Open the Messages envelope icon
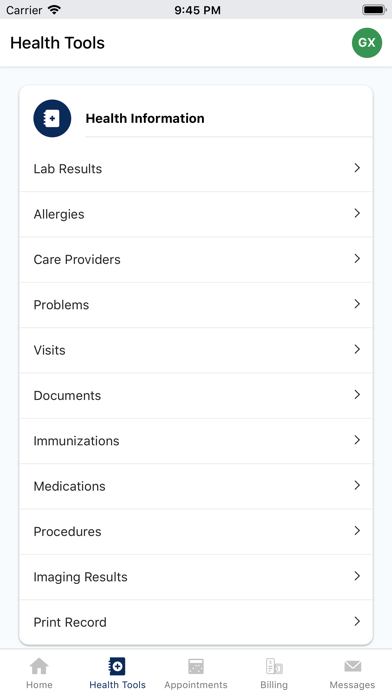Screen dimensions: 392x696 pos(352,666)
